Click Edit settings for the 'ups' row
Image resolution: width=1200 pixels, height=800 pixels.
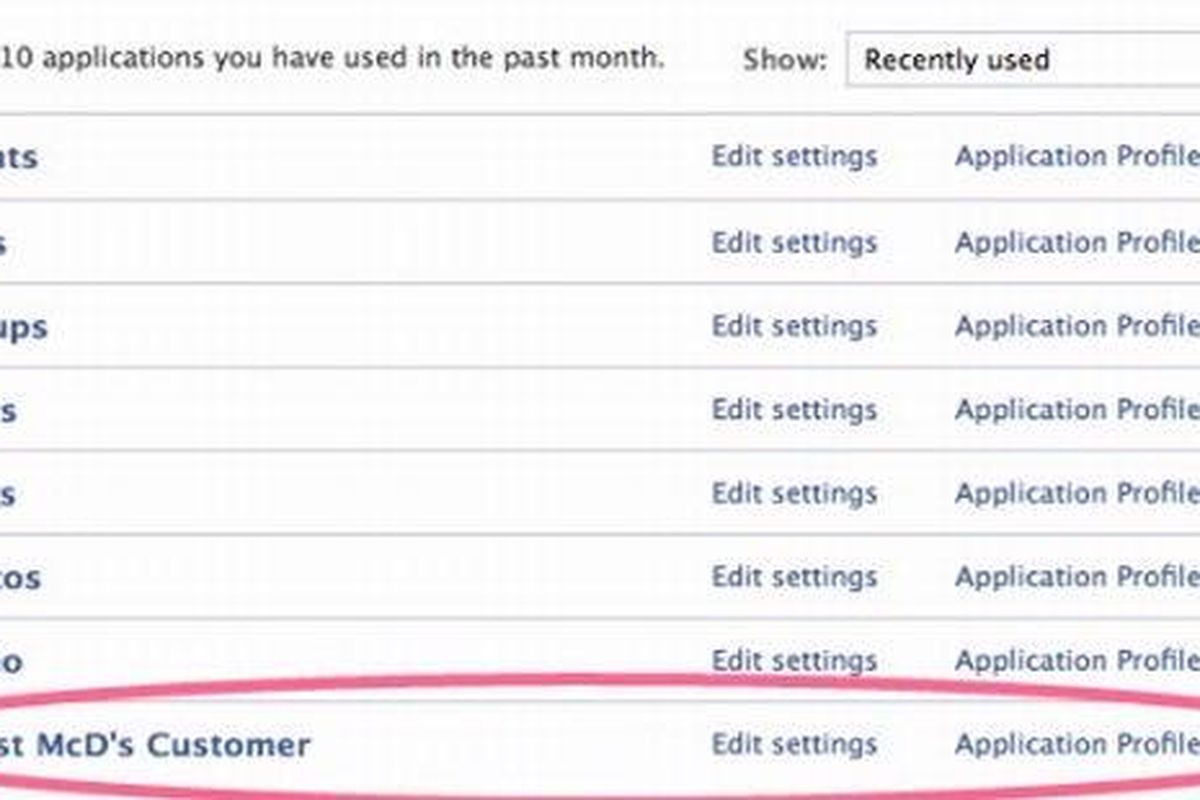794,326
